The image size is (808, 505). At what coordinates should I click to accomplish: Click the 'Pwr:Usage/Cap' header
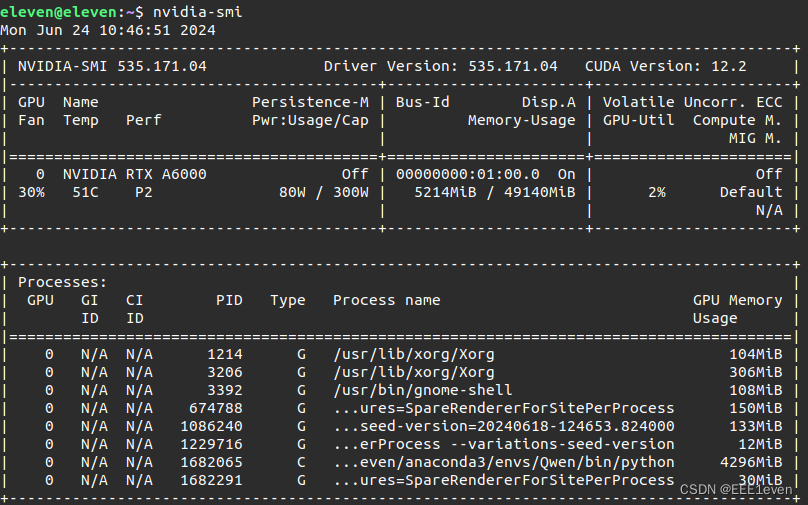(x=310, y=120)
